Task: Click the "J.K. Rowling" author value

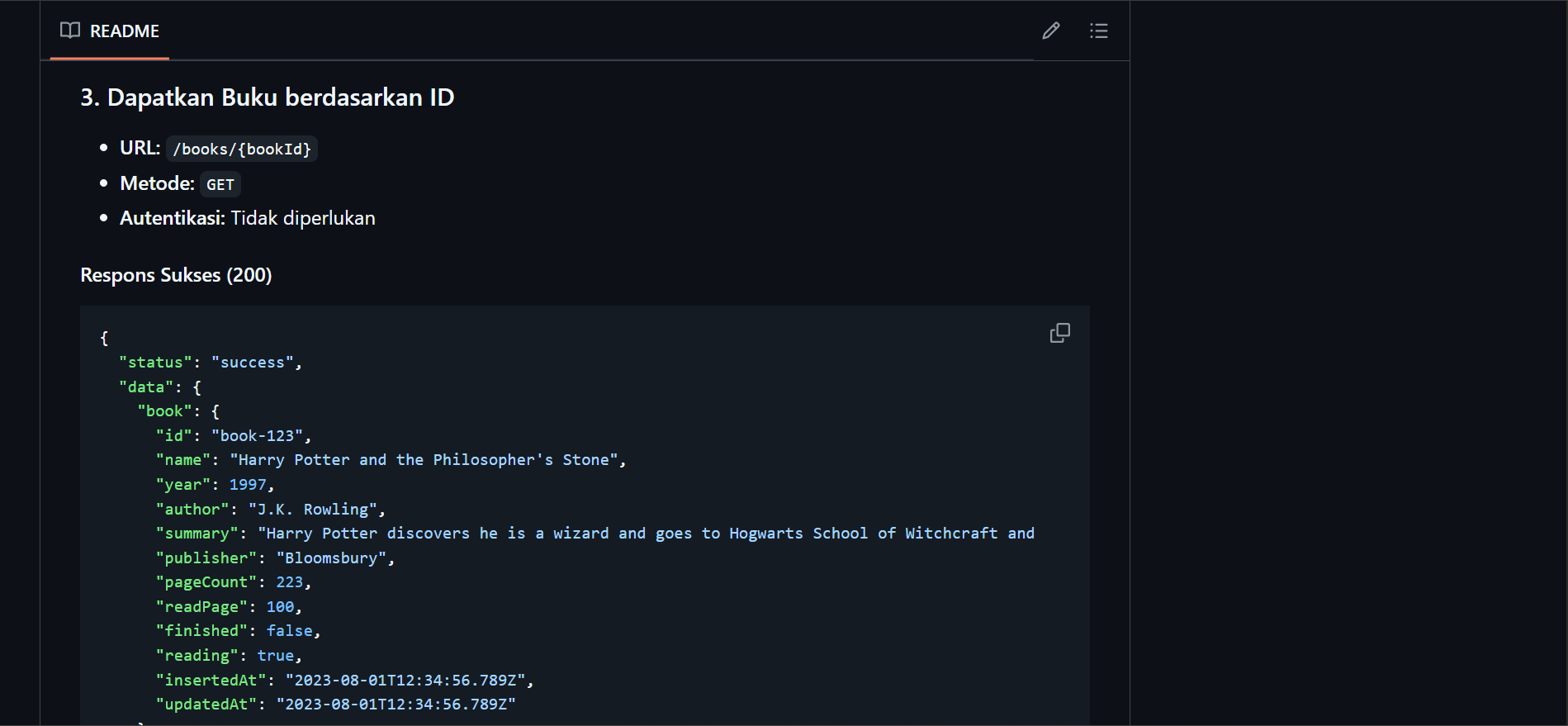Action: [x=312, y=510]
